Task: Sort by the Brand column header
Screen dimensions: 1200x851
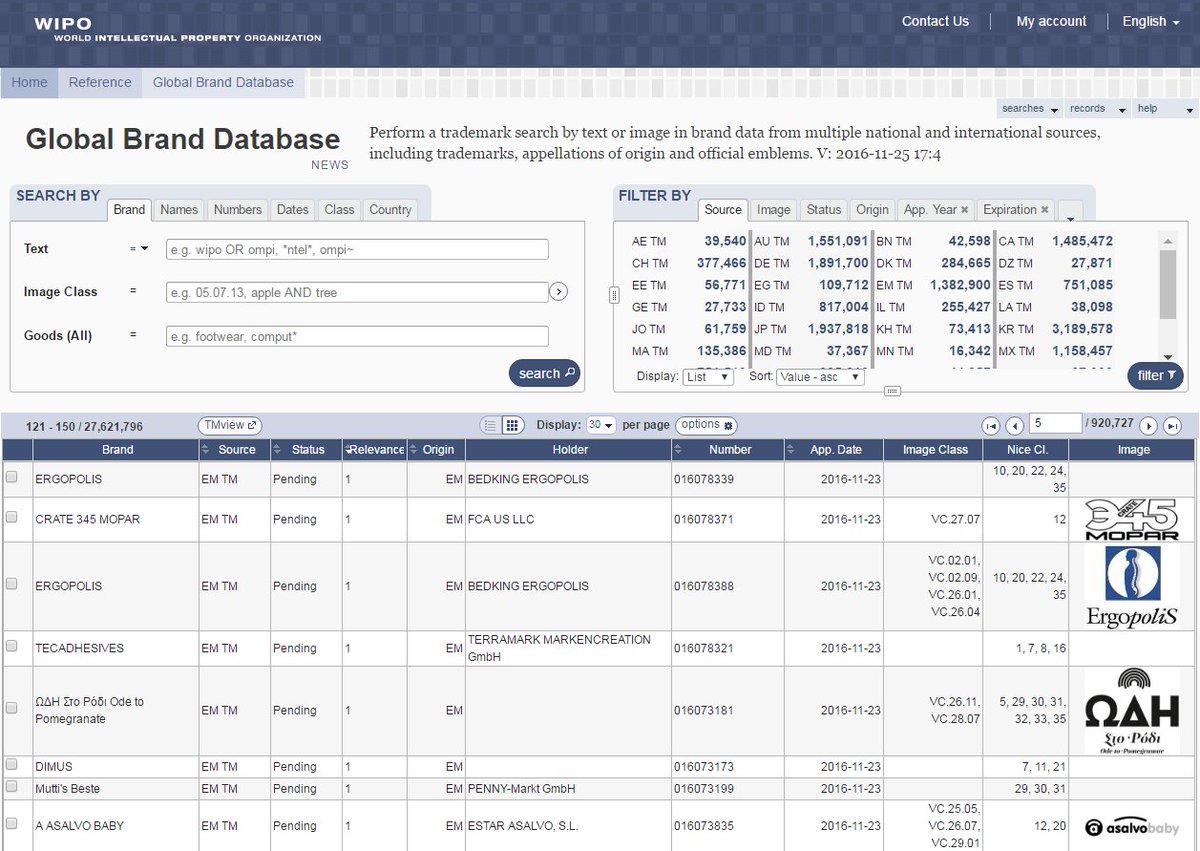Action: click(x=117, y=450)
